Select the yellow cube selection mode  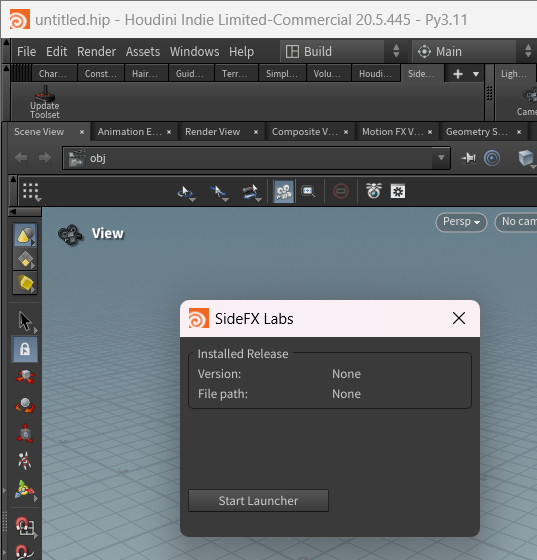point(25,283)
